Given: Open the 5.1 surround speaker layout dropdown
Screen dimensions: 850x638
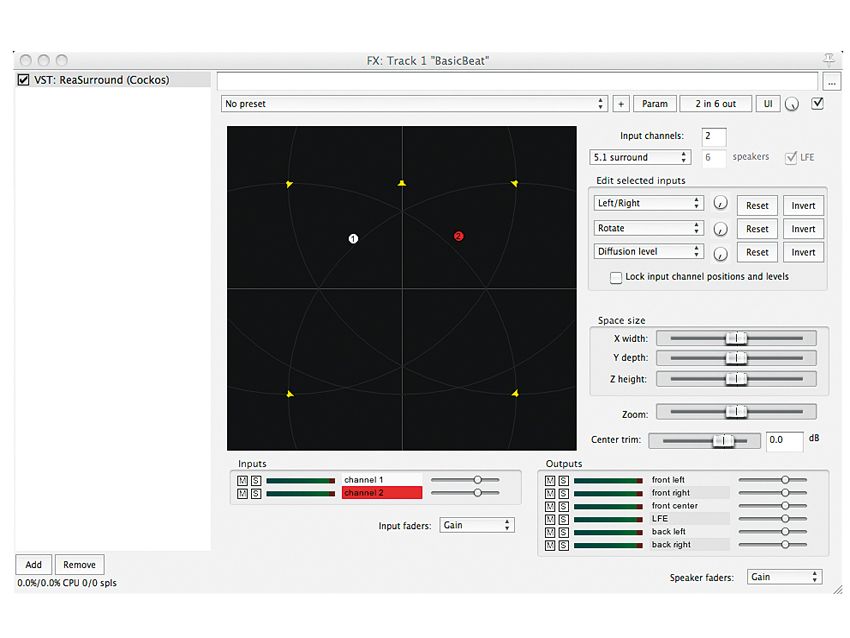Looking at the screenshot, I should tap(640, 157).
